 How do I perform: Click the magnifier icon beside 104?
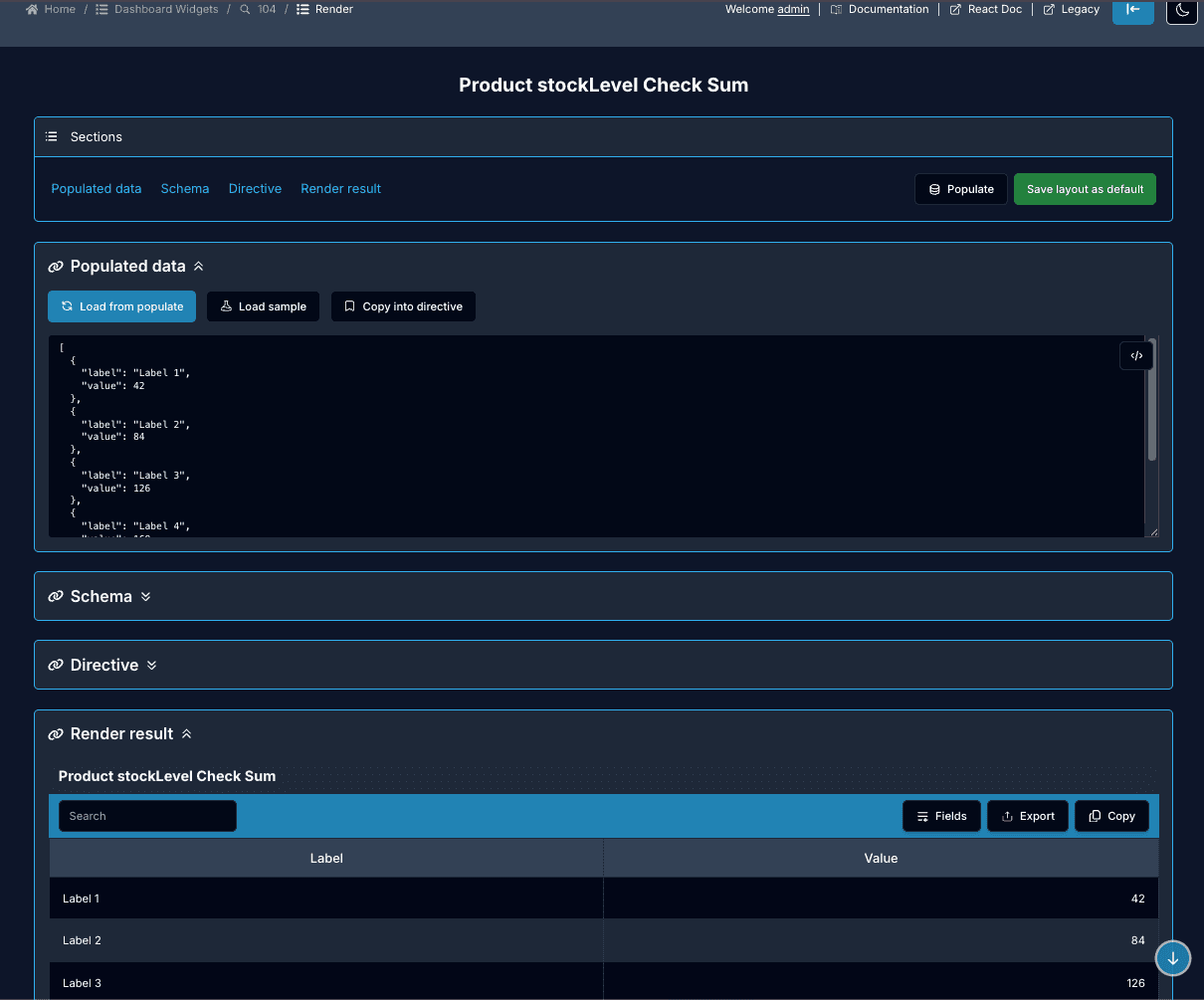click(245, 9)
